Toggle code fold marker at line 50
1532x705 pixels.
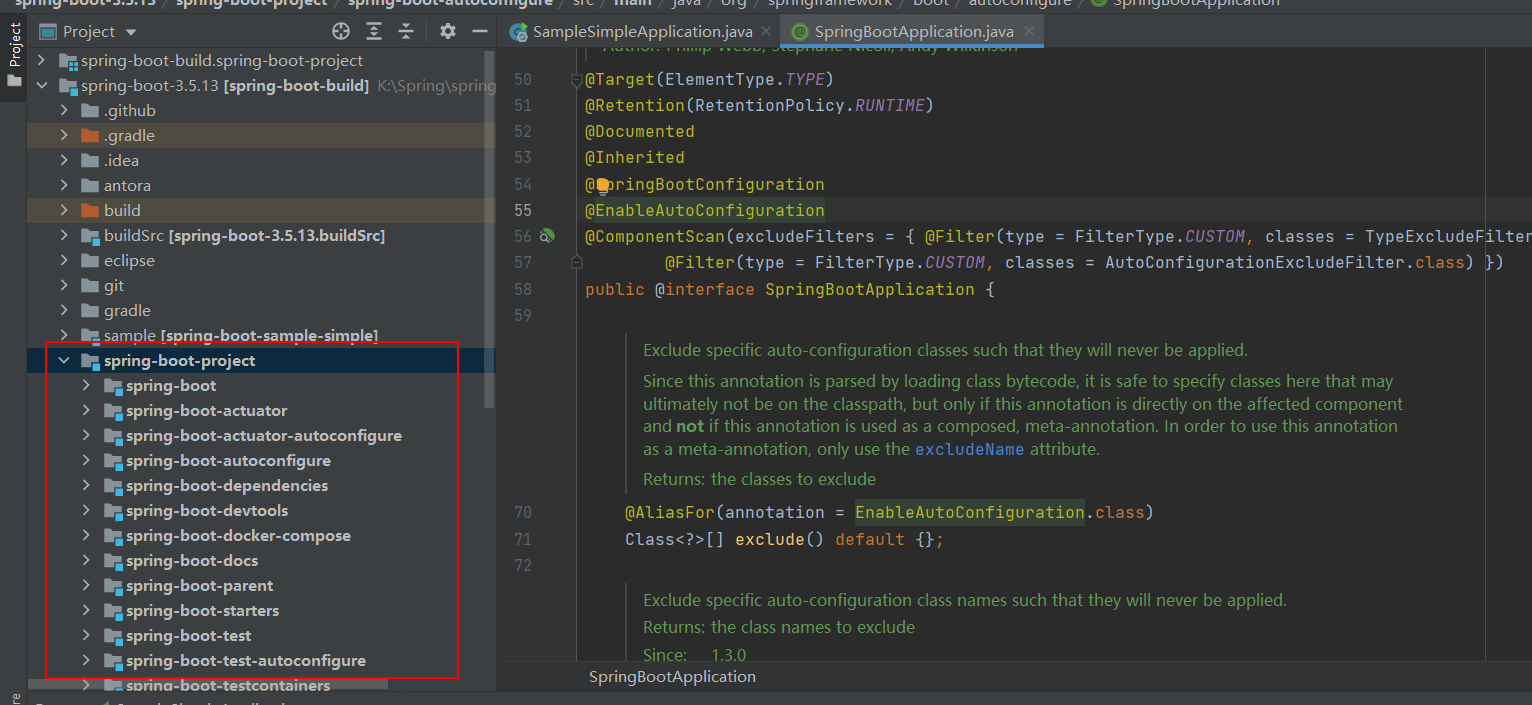[x=576, y=79]
